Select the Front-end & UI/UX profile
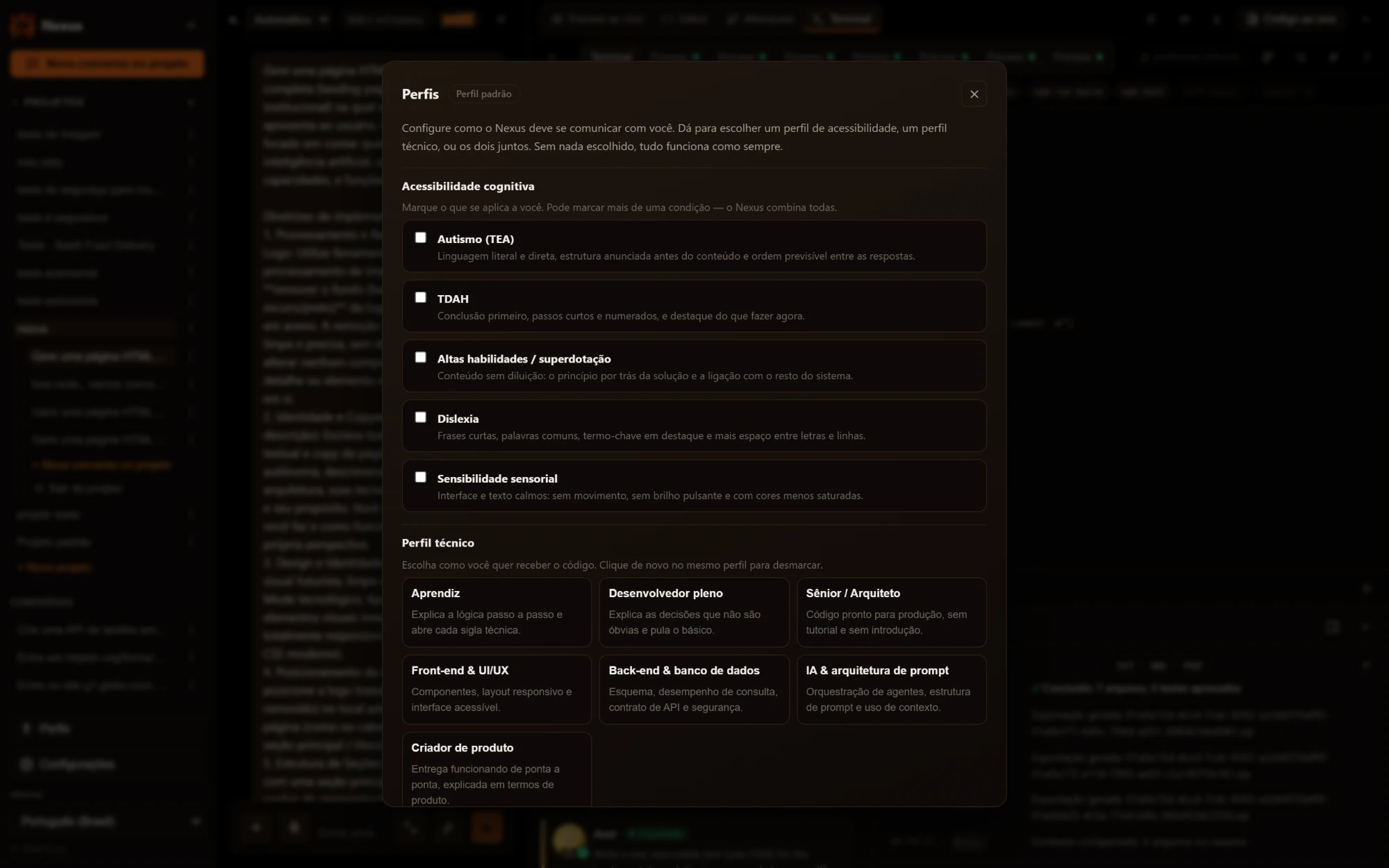The width and height of the screenshot is (1389, 868). 497,689
